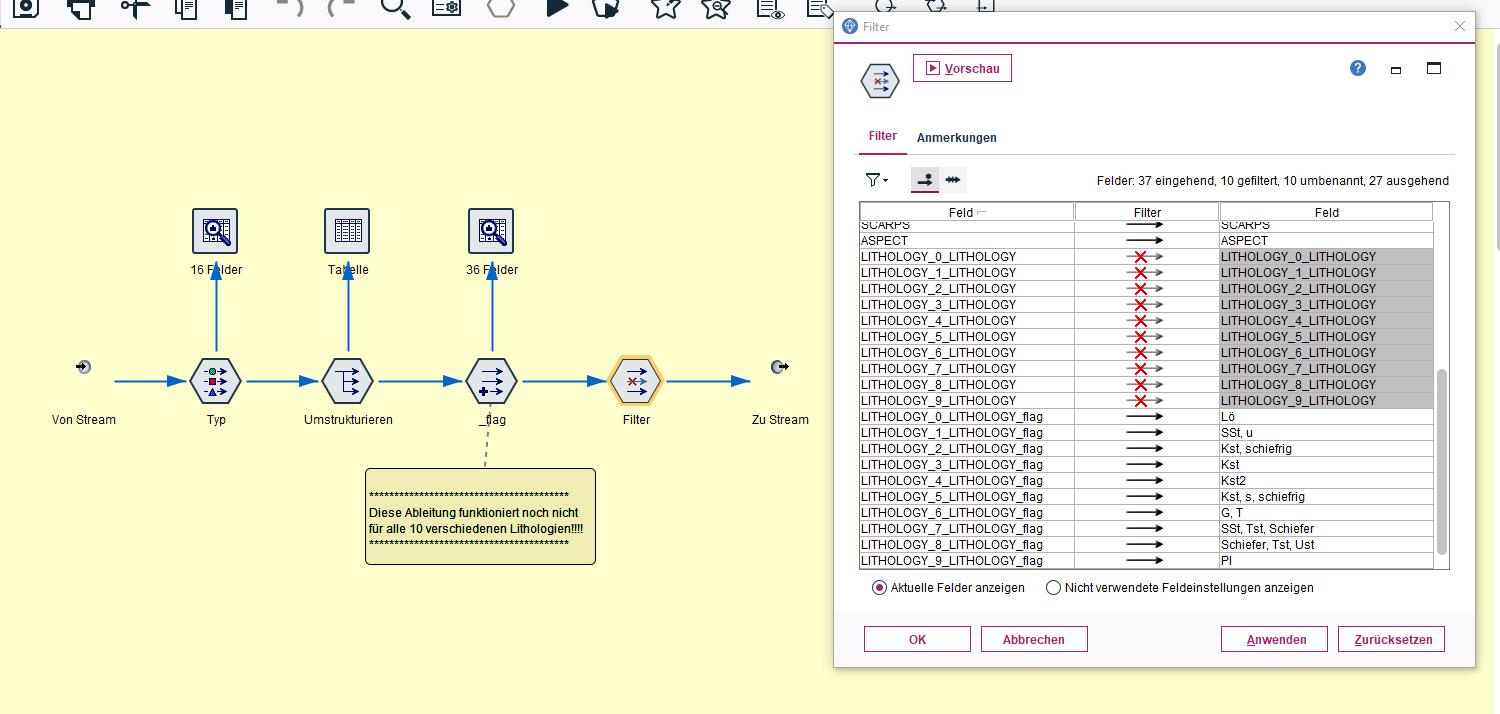Screen dimensions: 1500x714
Task: Select the Tabelle output node
Action: pyautogui.click(x=347, y=231)
